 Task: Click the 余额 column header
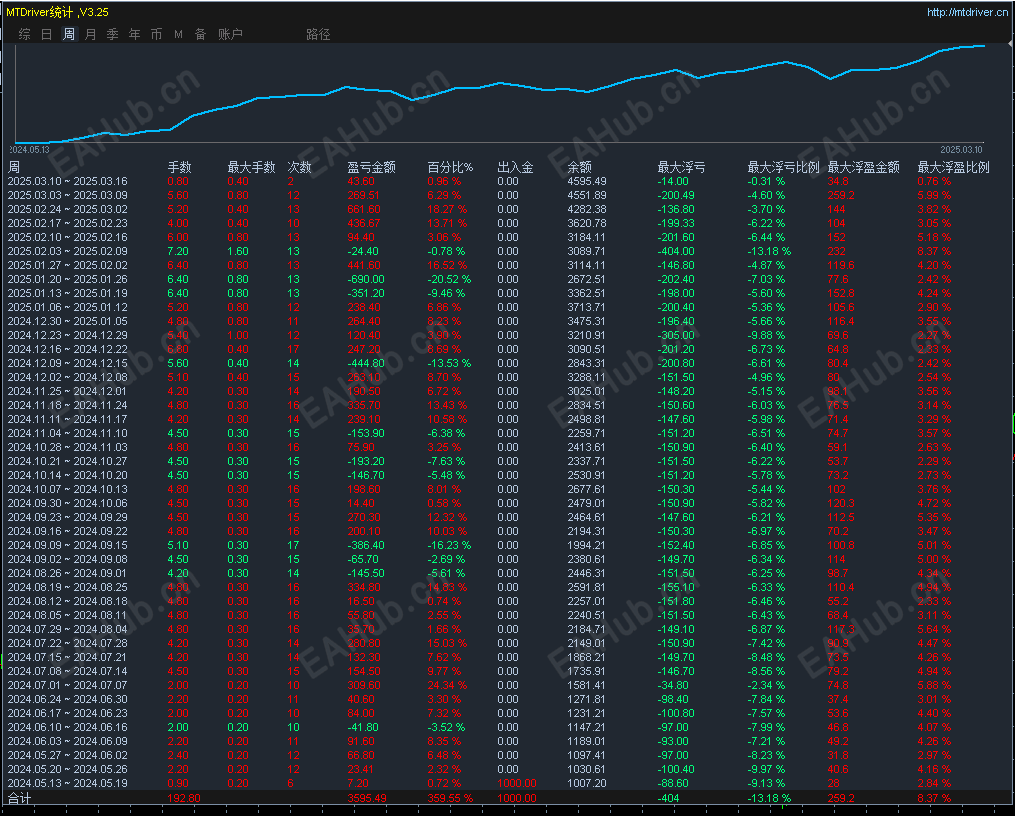(x=579, y=167)
